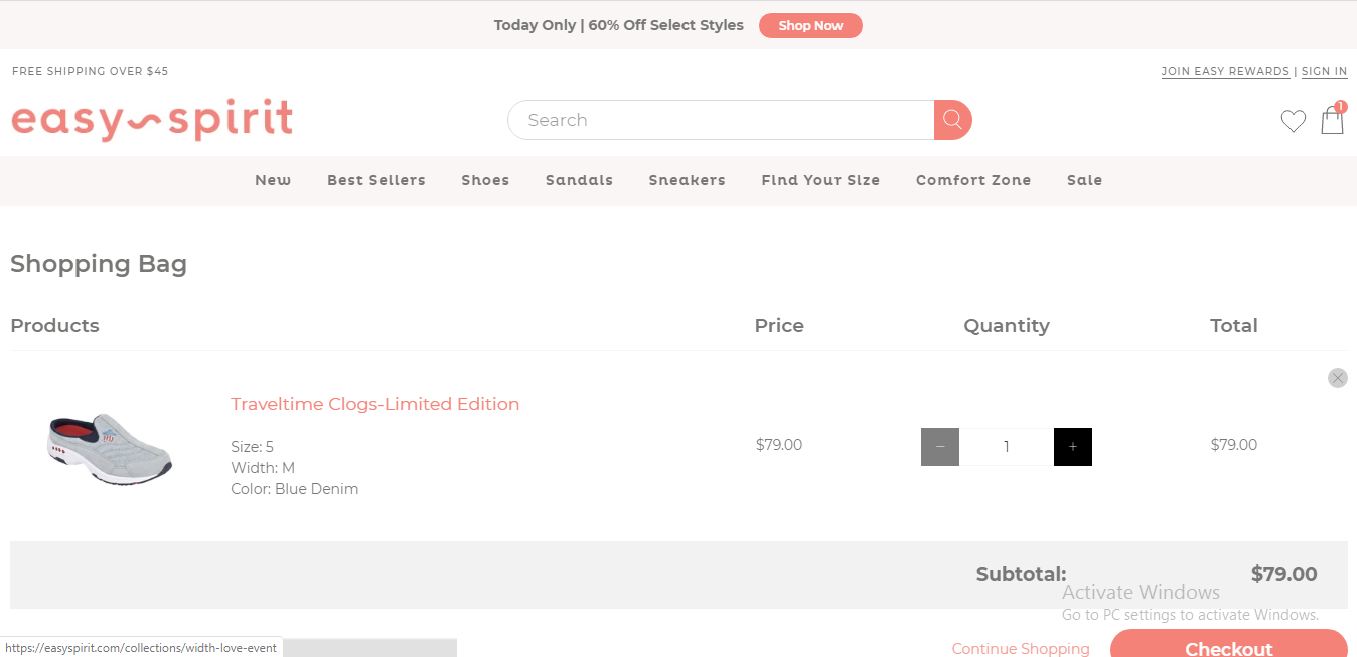Click the quantity value field
The height and width of the screenshot is (657, 1357).
point(1006,447)
